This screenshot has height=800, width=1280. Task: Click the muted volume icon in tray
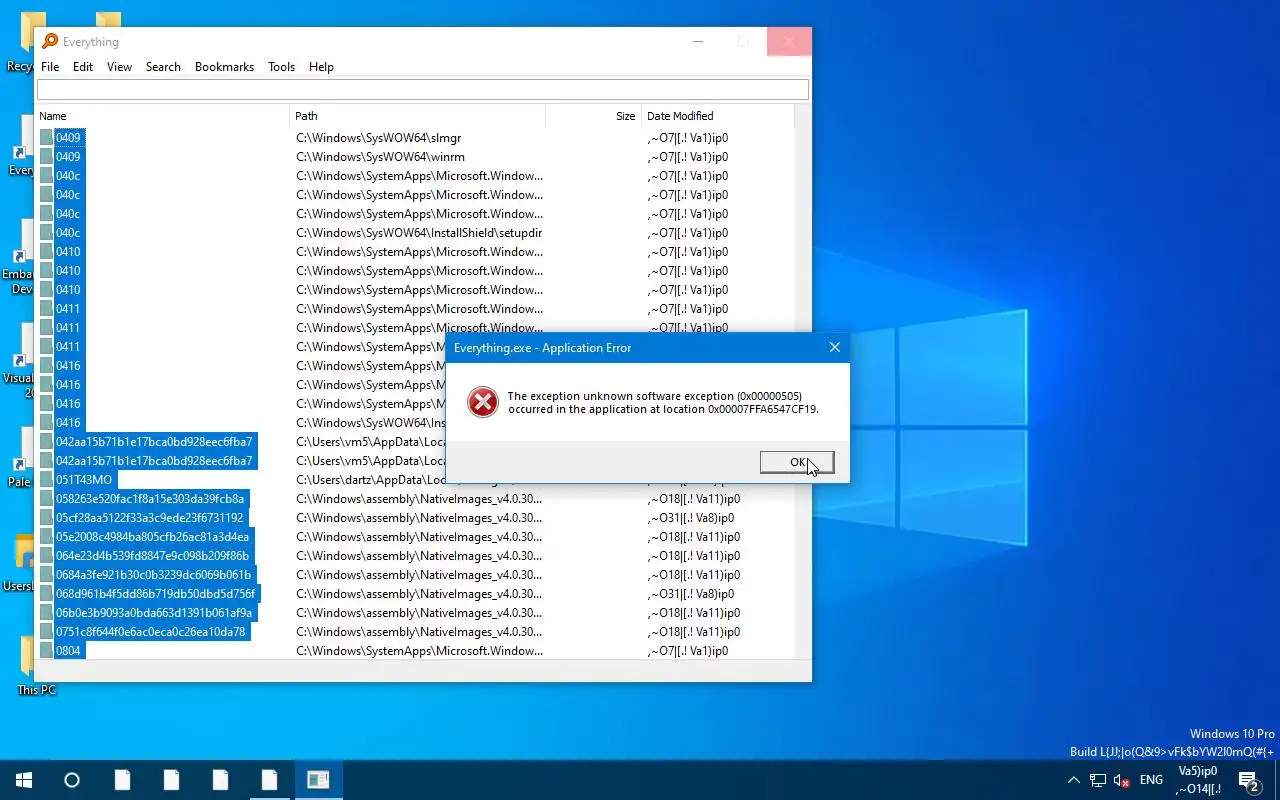[1122, 780]
